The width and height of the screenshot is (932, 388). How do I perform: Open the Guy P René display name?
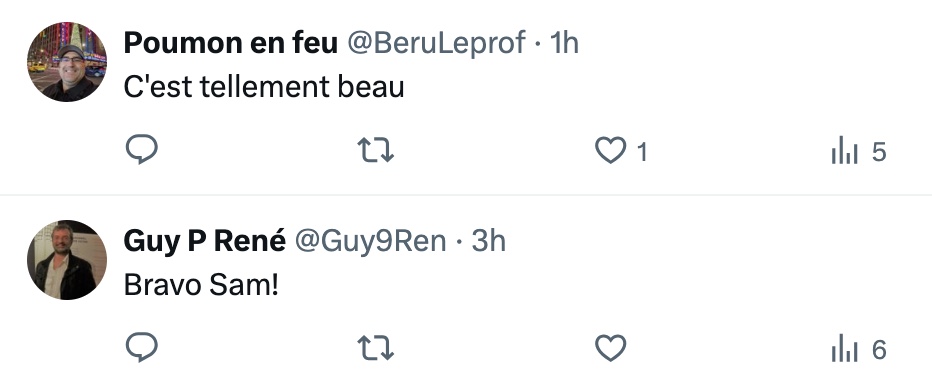tap(204, 241)
